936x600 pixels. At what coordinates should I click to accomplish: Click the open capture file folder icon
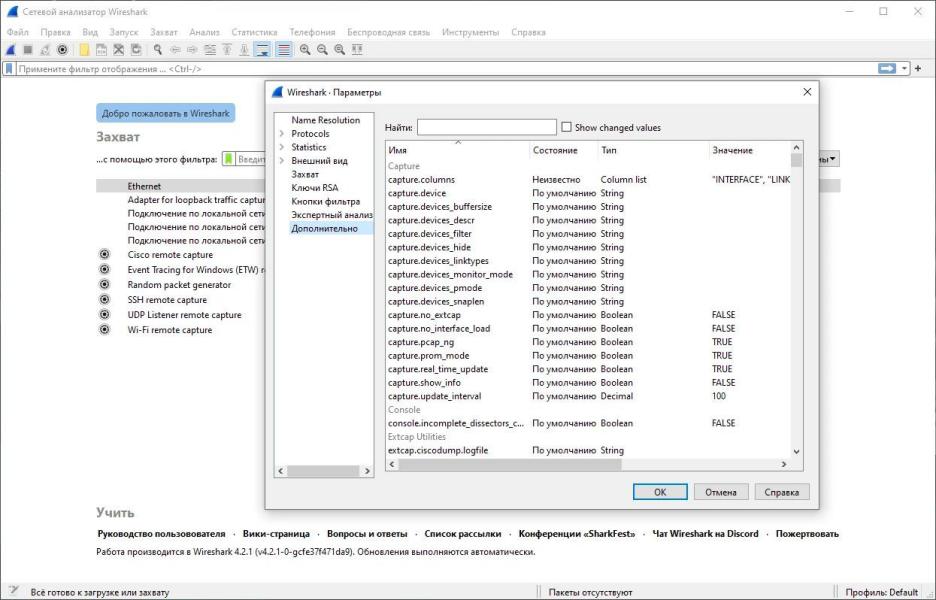(x=84, y=50)
